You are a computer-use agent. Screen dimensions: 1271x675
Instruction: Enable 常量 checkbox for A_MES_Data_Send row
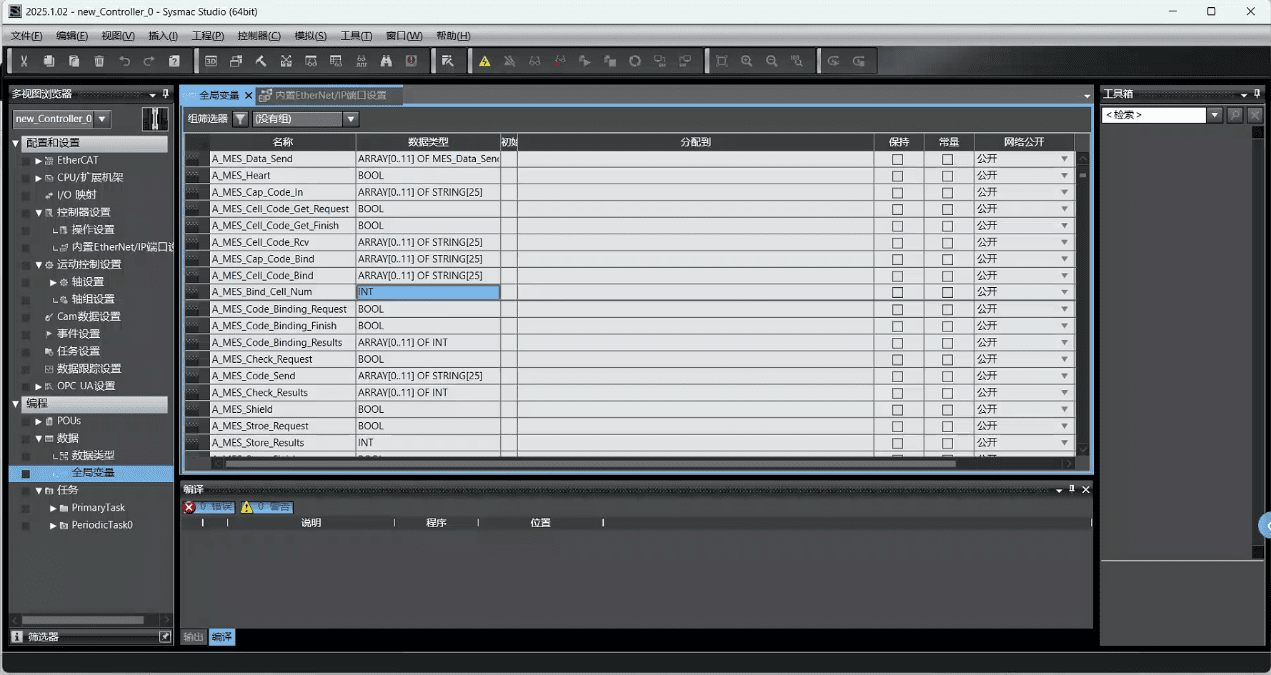click(947, 159)
